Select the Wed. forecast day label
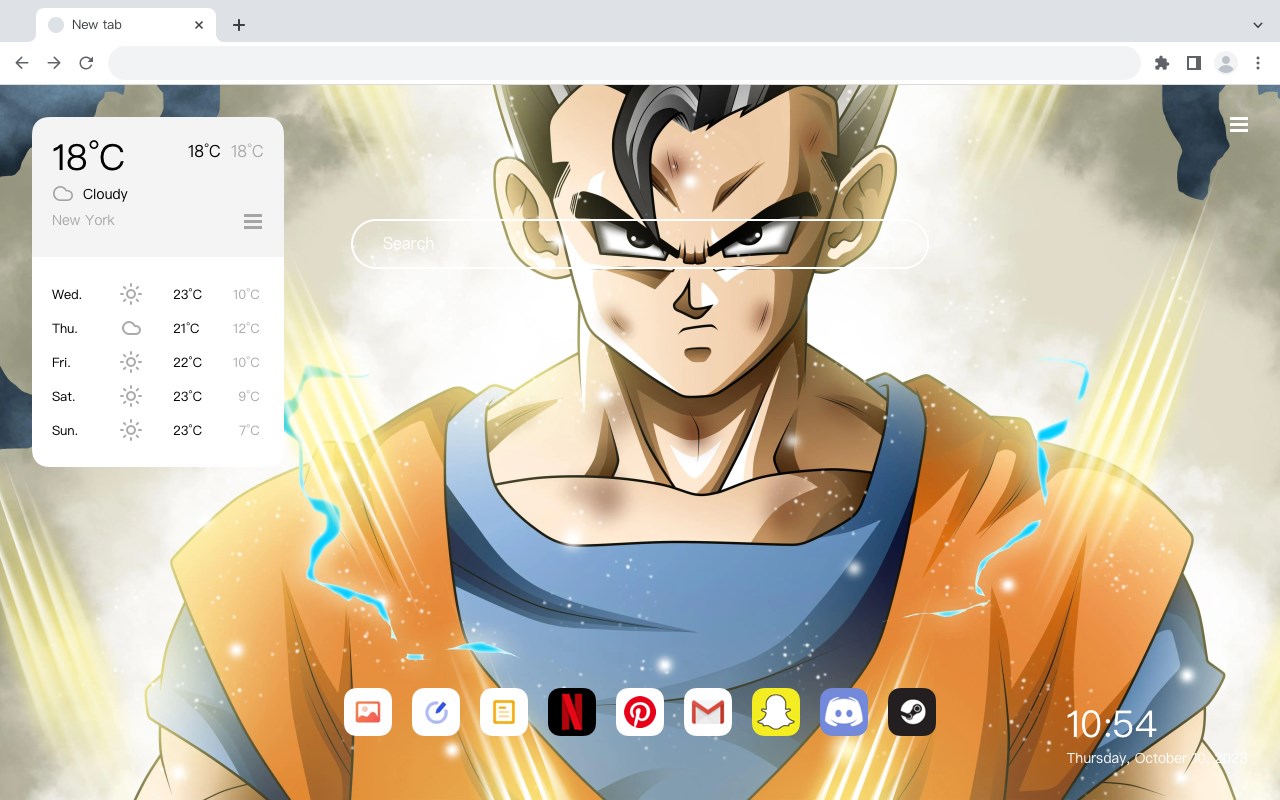Image resolution: width=1280 pixels, height=800 pixels. click(x=67, y=294)
